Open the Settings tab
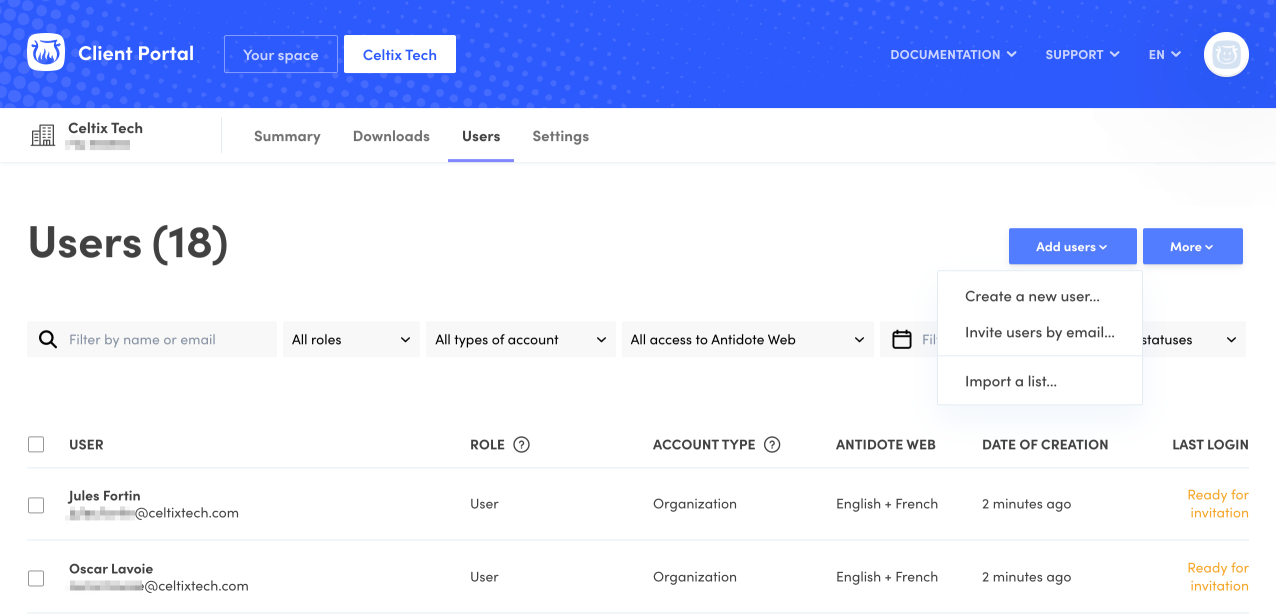1276x614 pixels. pyautogui.click(x=560, y=136)
